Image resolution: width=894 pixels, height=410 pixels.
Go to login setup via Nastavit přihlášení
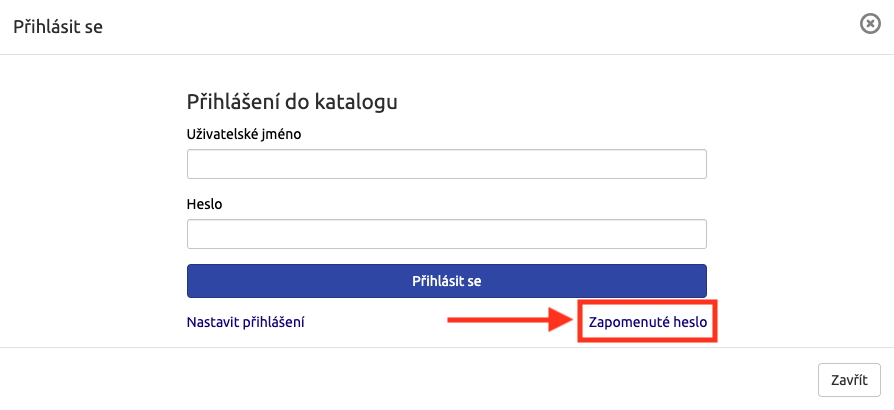coord(245,322)
